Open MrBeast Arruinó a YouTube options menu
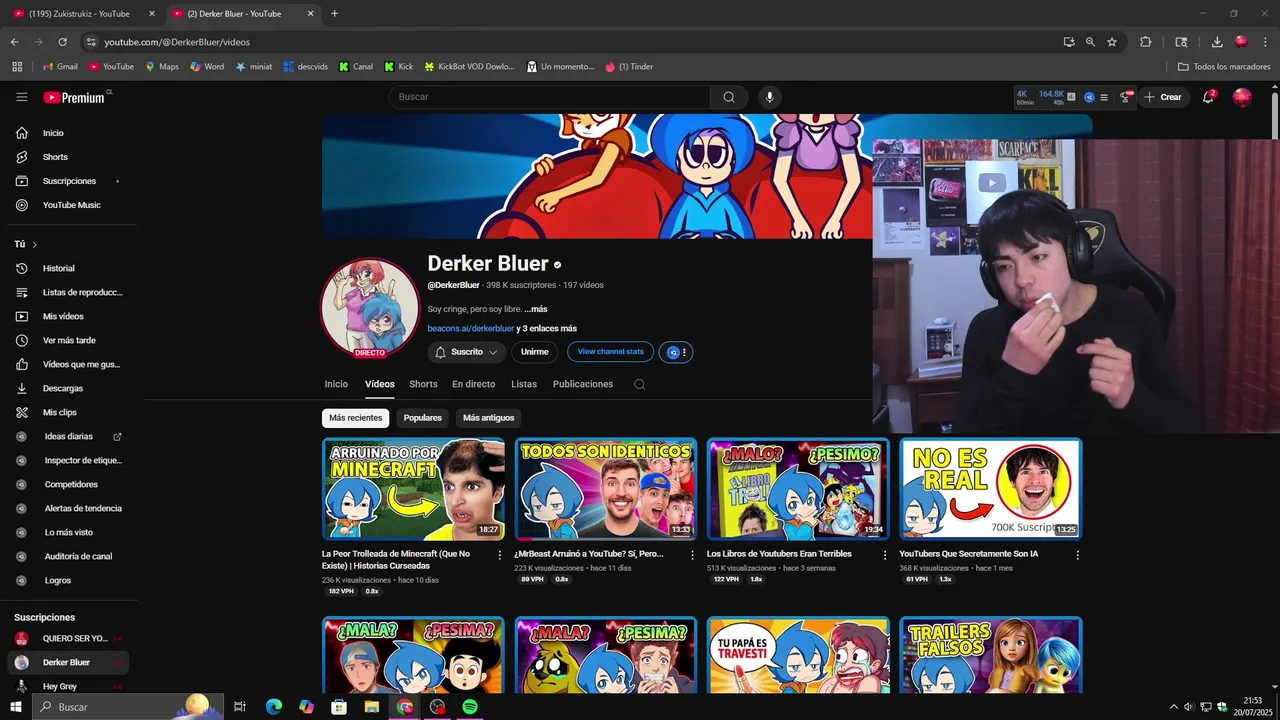This screenshot has width=1280, height=720. point(692,555)
